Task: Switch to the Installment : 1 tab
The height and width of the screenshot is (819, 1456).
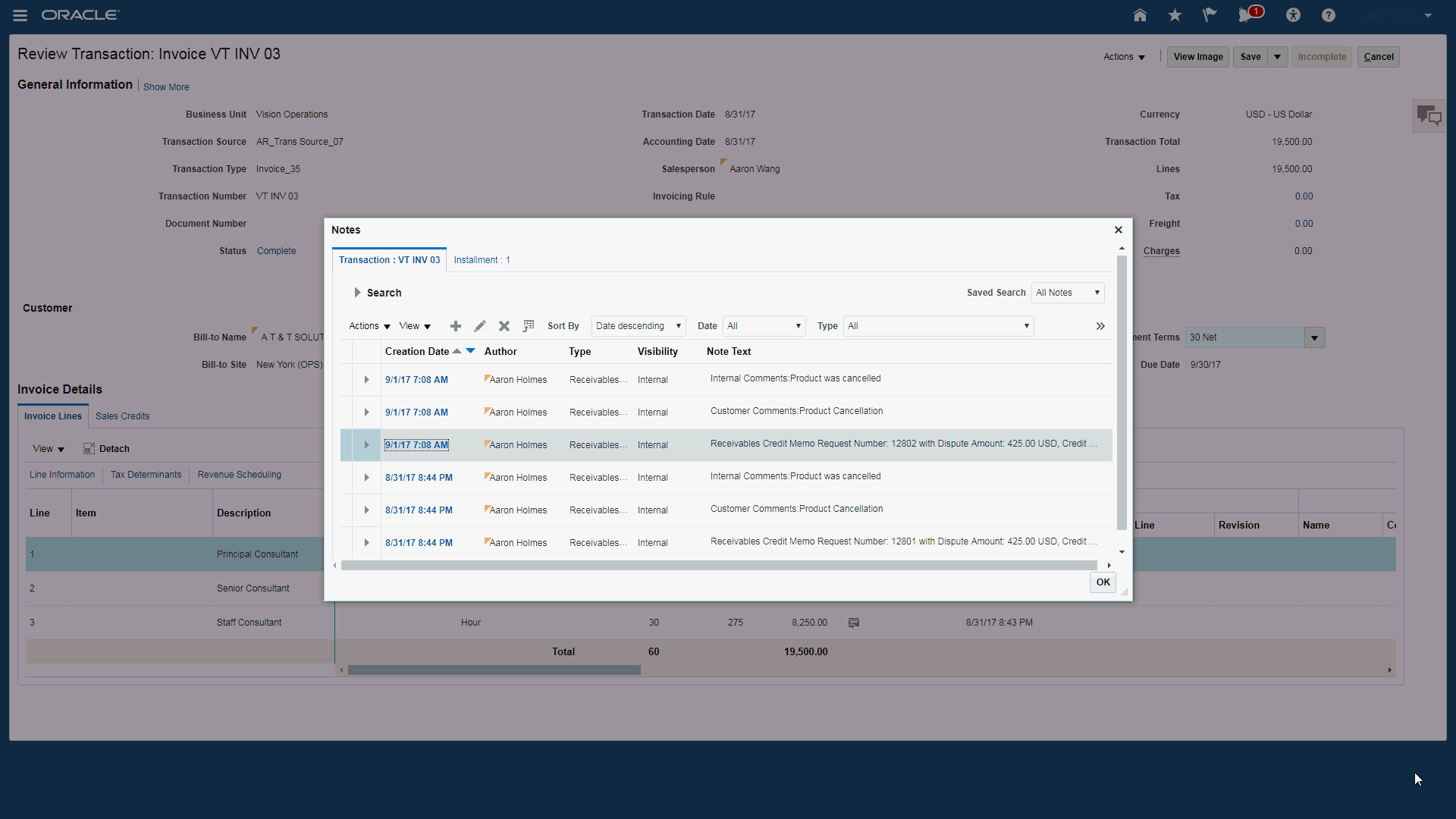Action: pos(482,260)
